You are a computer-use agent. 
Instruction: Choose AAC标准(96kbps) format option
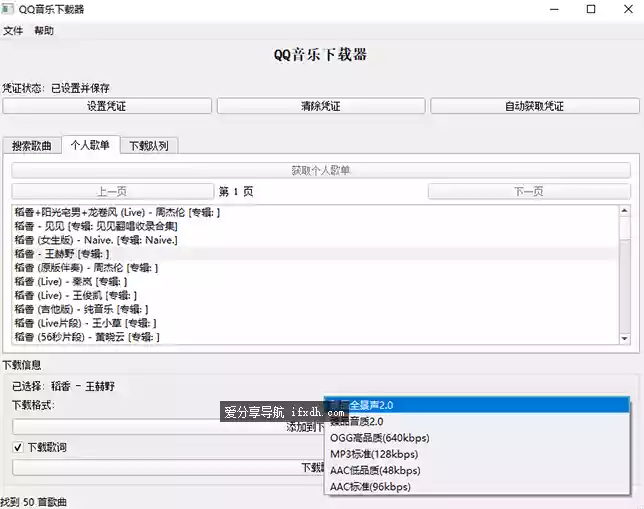[477, 487]
